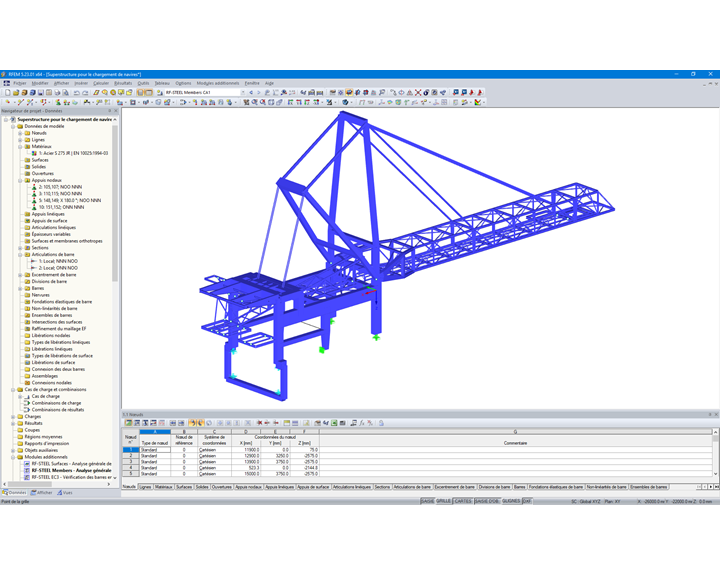Expand the Nœuds tree node
The height and width of the screenshot is (576, 720).
tap(20, 133)
